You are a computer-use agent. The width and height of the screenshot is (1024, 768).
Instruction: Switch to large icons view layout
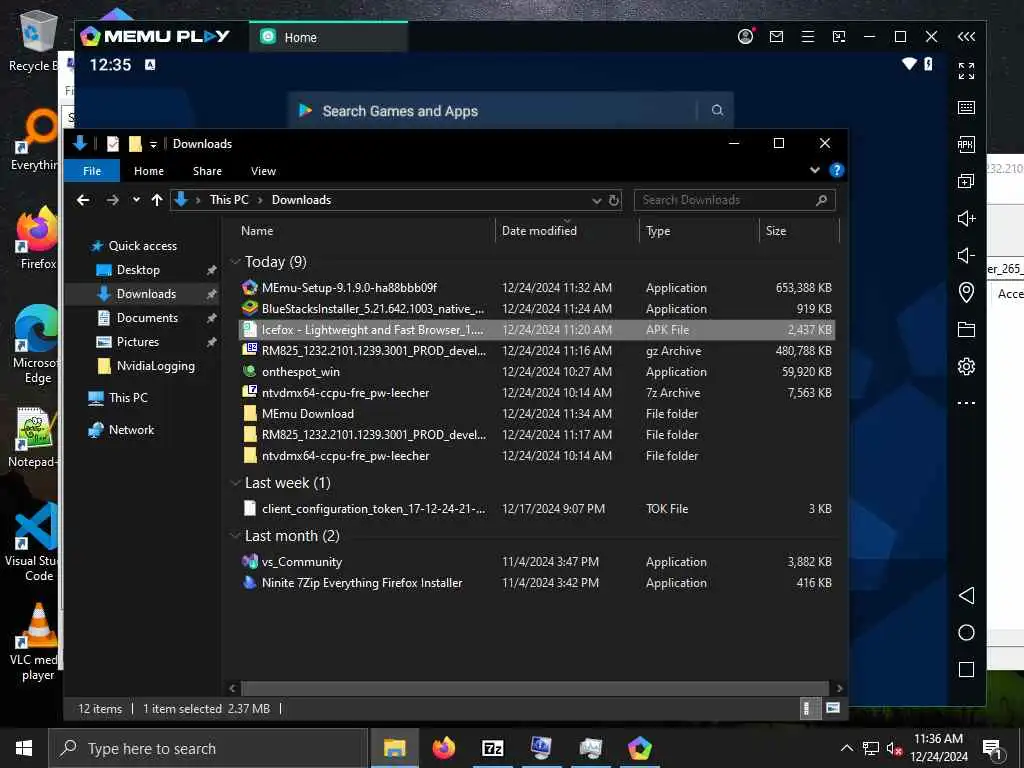(833, 708)
